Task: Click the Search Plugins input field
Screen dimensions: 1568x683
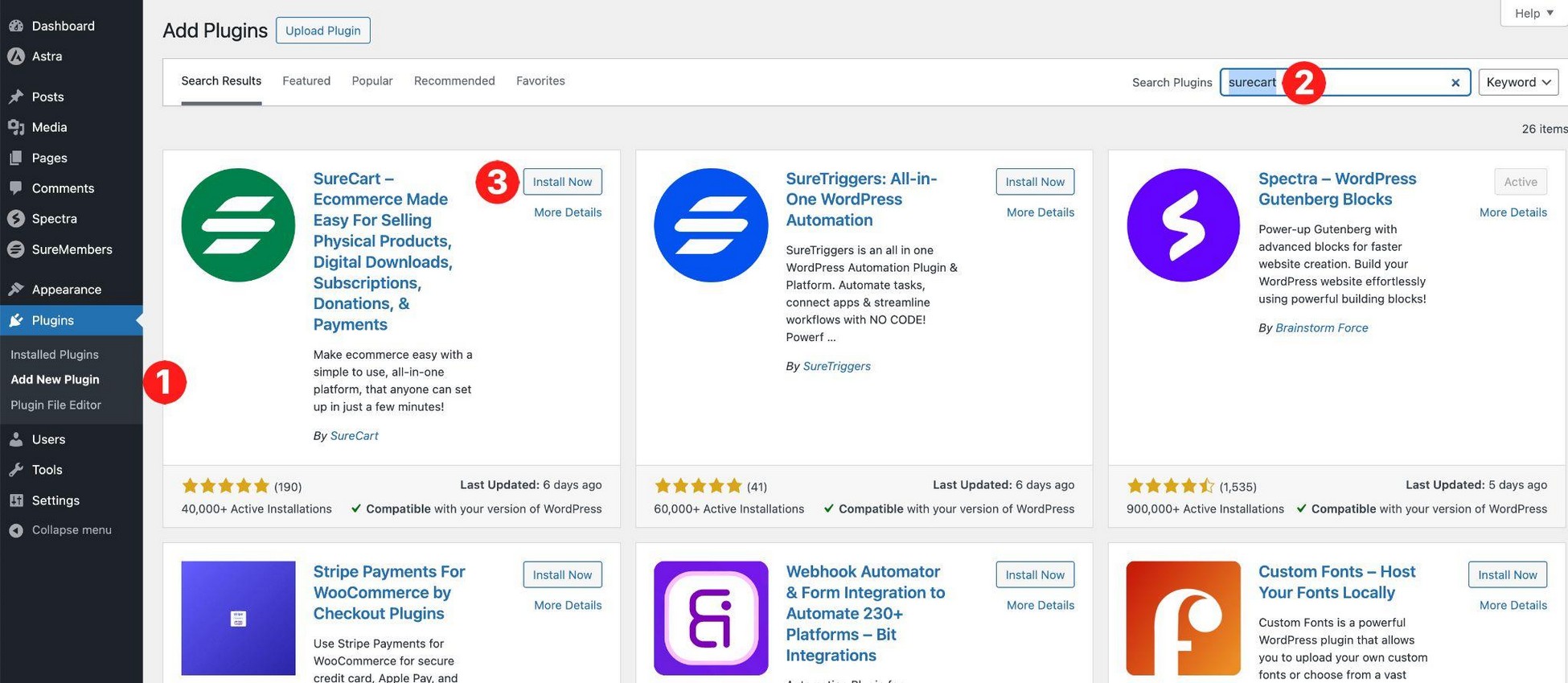Action: (x=1344, y=82)
